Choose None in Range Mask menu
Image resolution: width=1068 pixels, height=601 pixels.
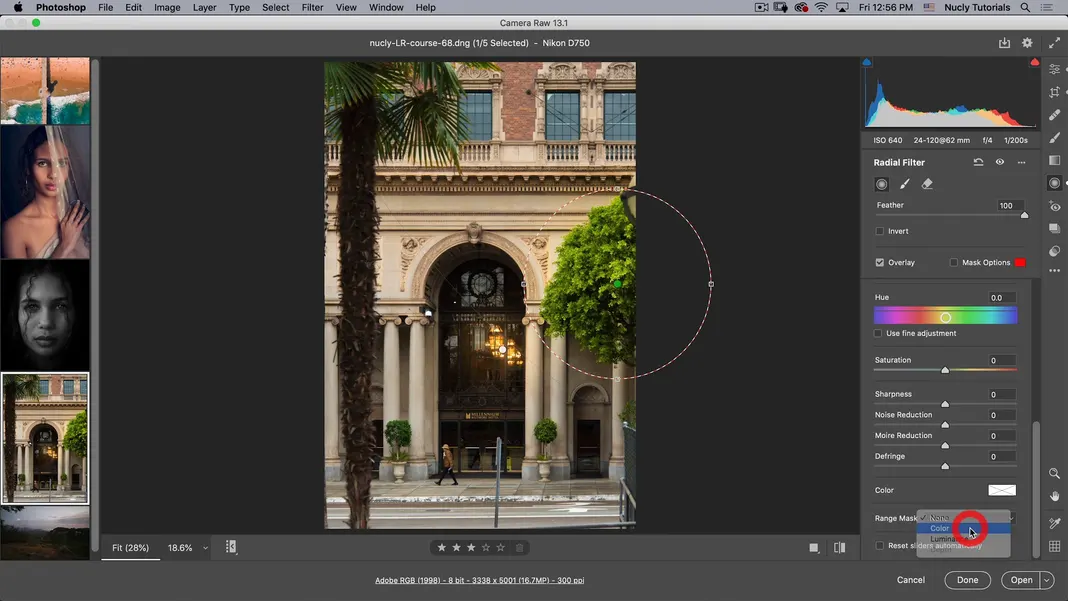coord(963,517)
